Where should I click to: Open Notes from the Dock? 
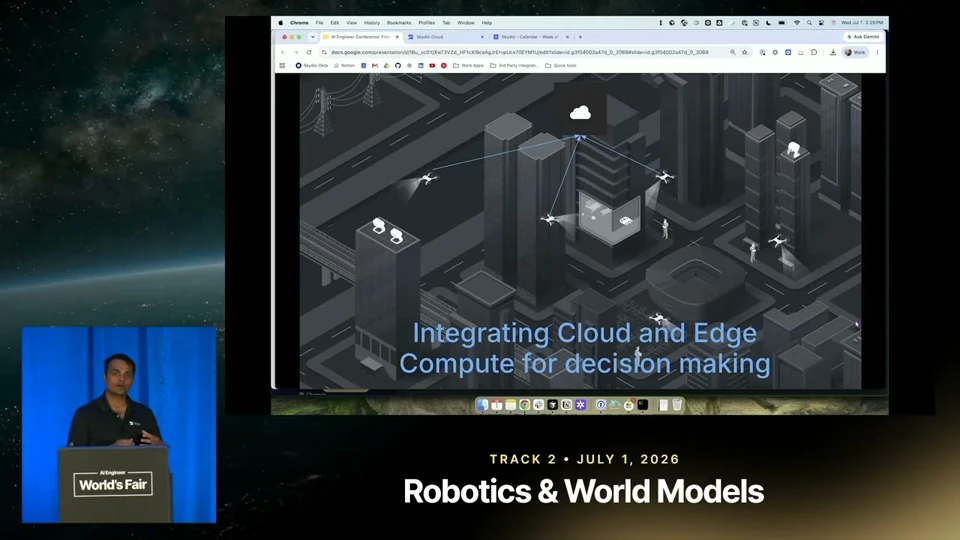pos(511,405)
